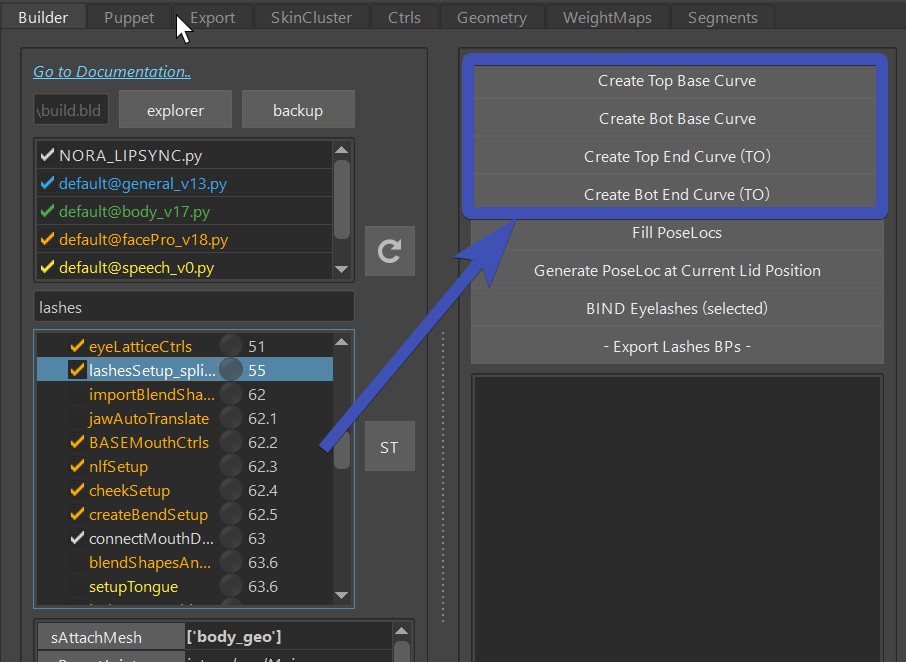Open the WeightMaps tab
Image resolution: width=906 pixels, height=662 pixels.
(x=607, y=17)
